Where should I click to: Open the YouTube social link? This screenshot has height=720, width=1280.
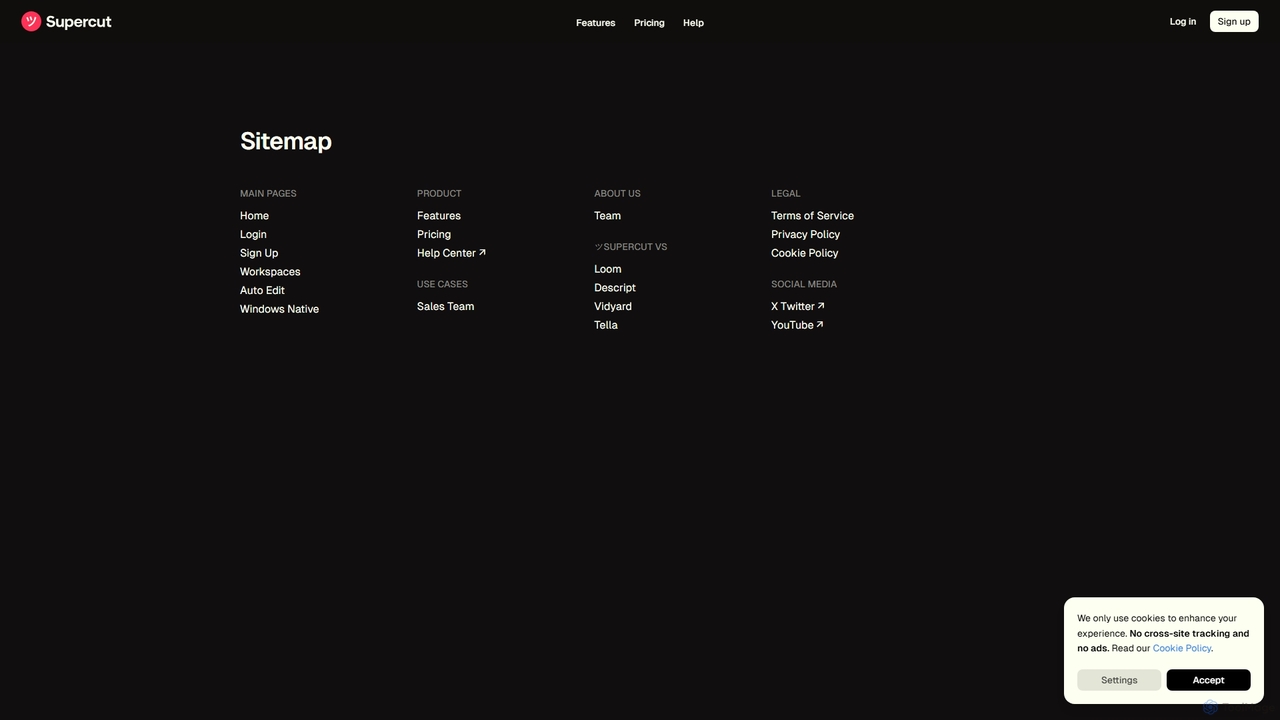[797, 325]
